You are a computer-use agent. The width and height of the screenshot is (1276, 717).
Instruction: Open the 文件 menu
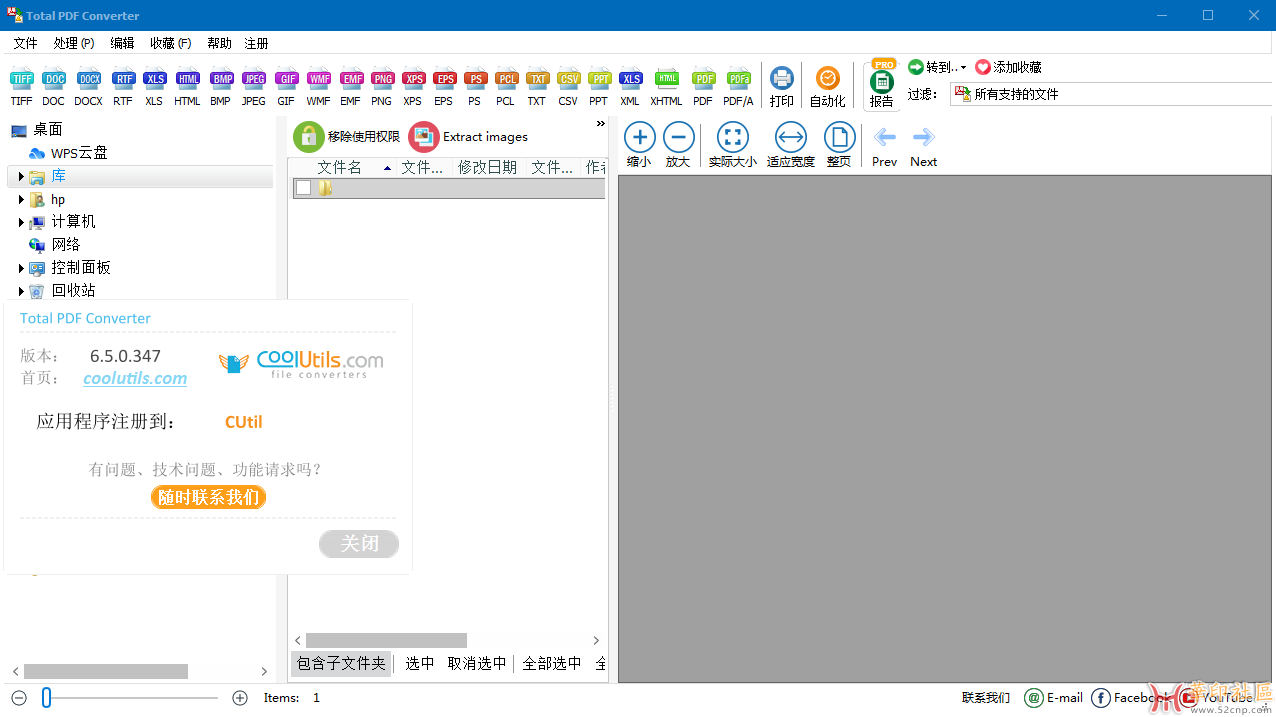point(25,43)
